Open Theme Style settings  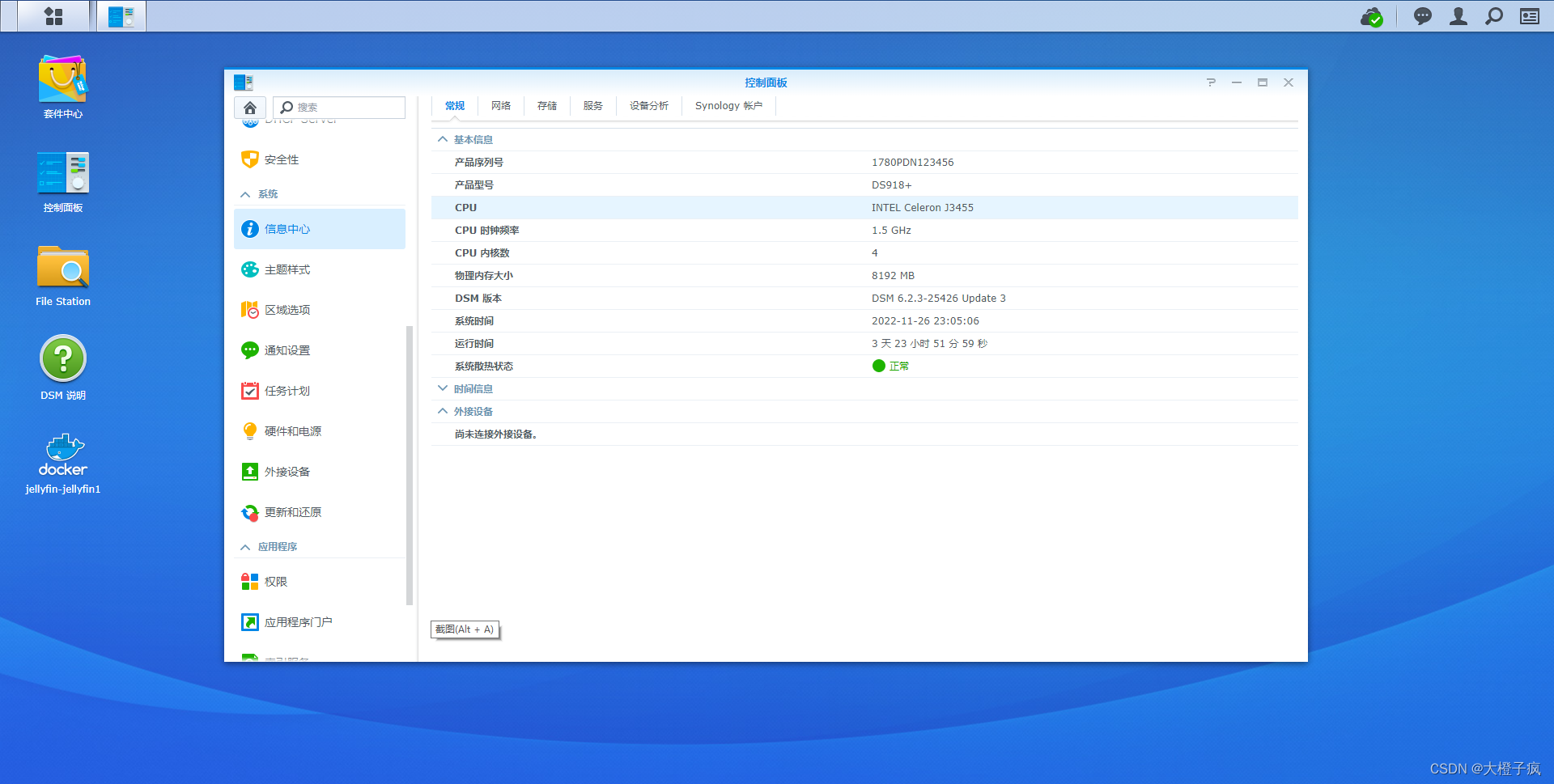coord(320,269)
